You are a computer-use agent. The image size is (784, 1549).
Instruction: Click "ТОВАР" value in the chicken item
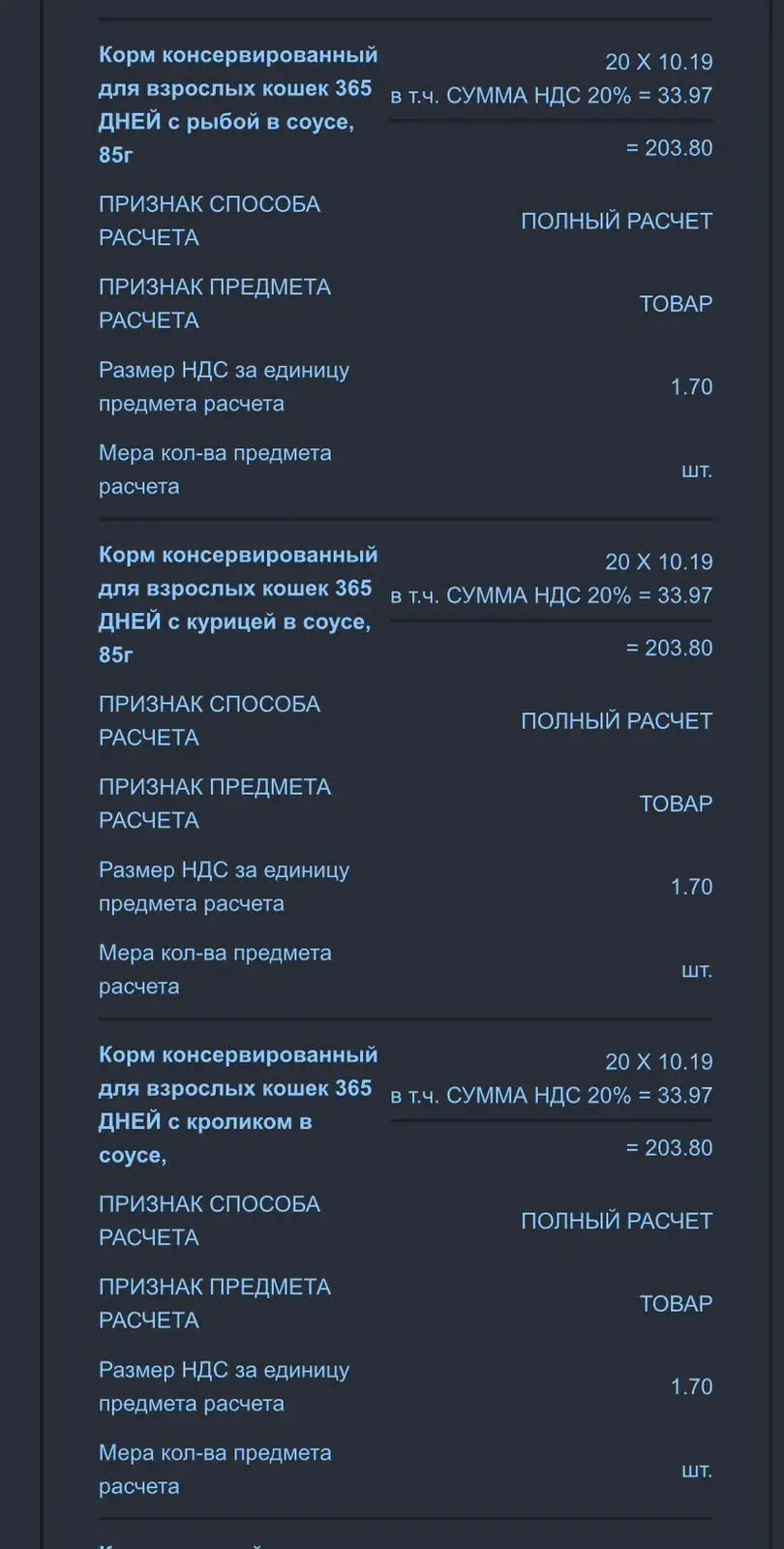pos(676,805)
